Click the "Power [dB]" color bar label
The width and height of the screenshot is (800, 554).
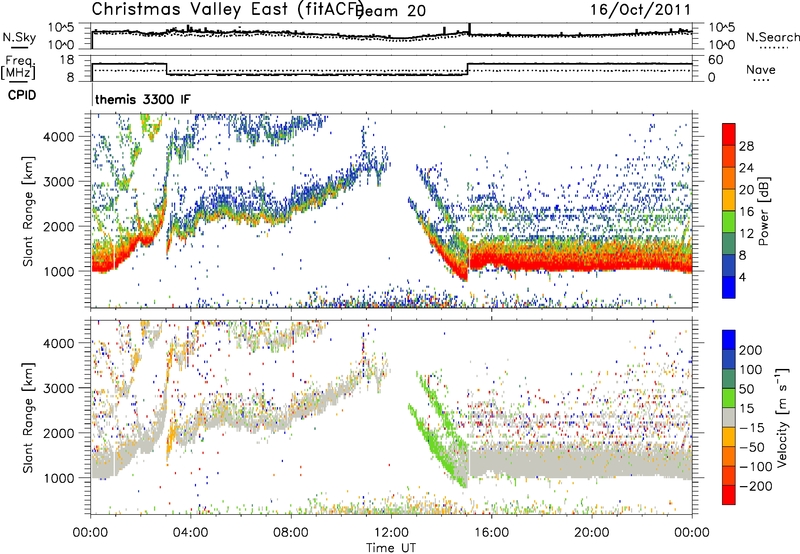coord(763,211)
